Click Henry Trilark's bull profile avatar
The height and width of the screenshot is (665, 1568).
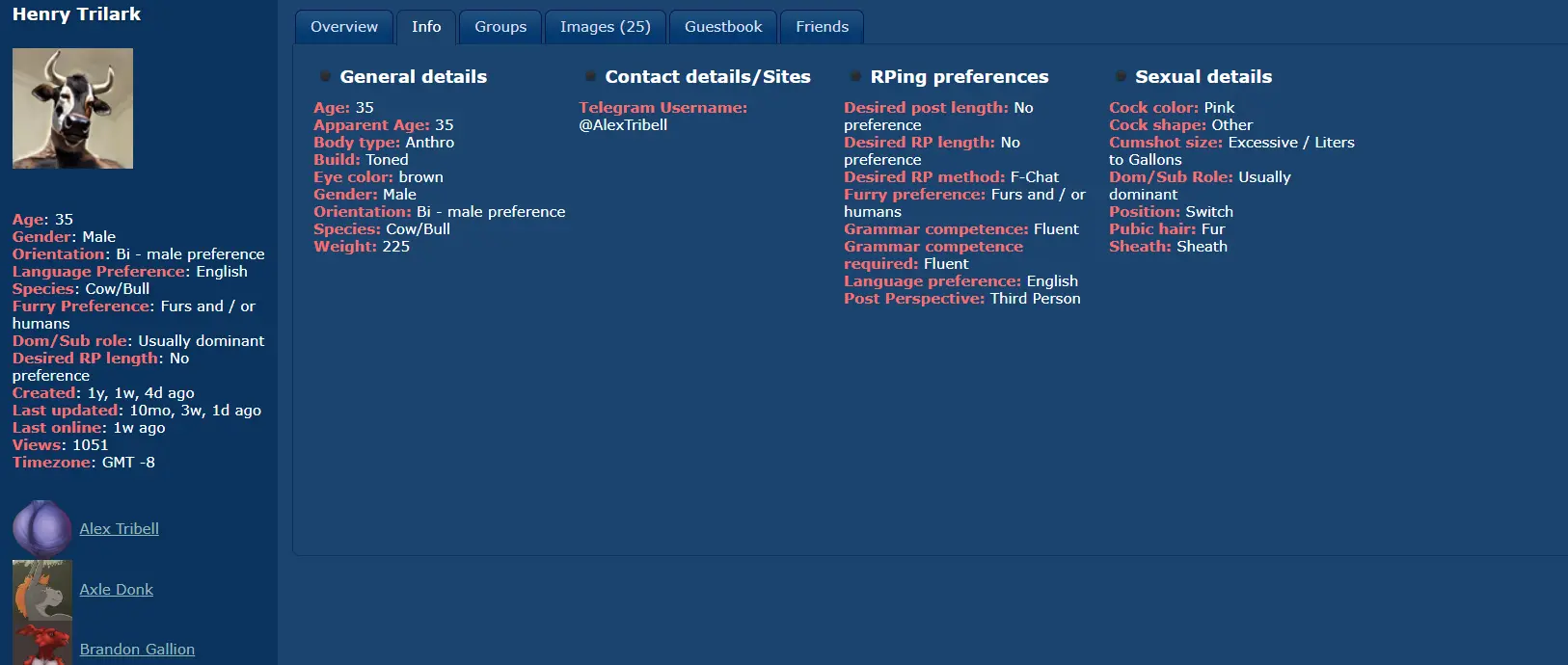click(x=72, y=109)
